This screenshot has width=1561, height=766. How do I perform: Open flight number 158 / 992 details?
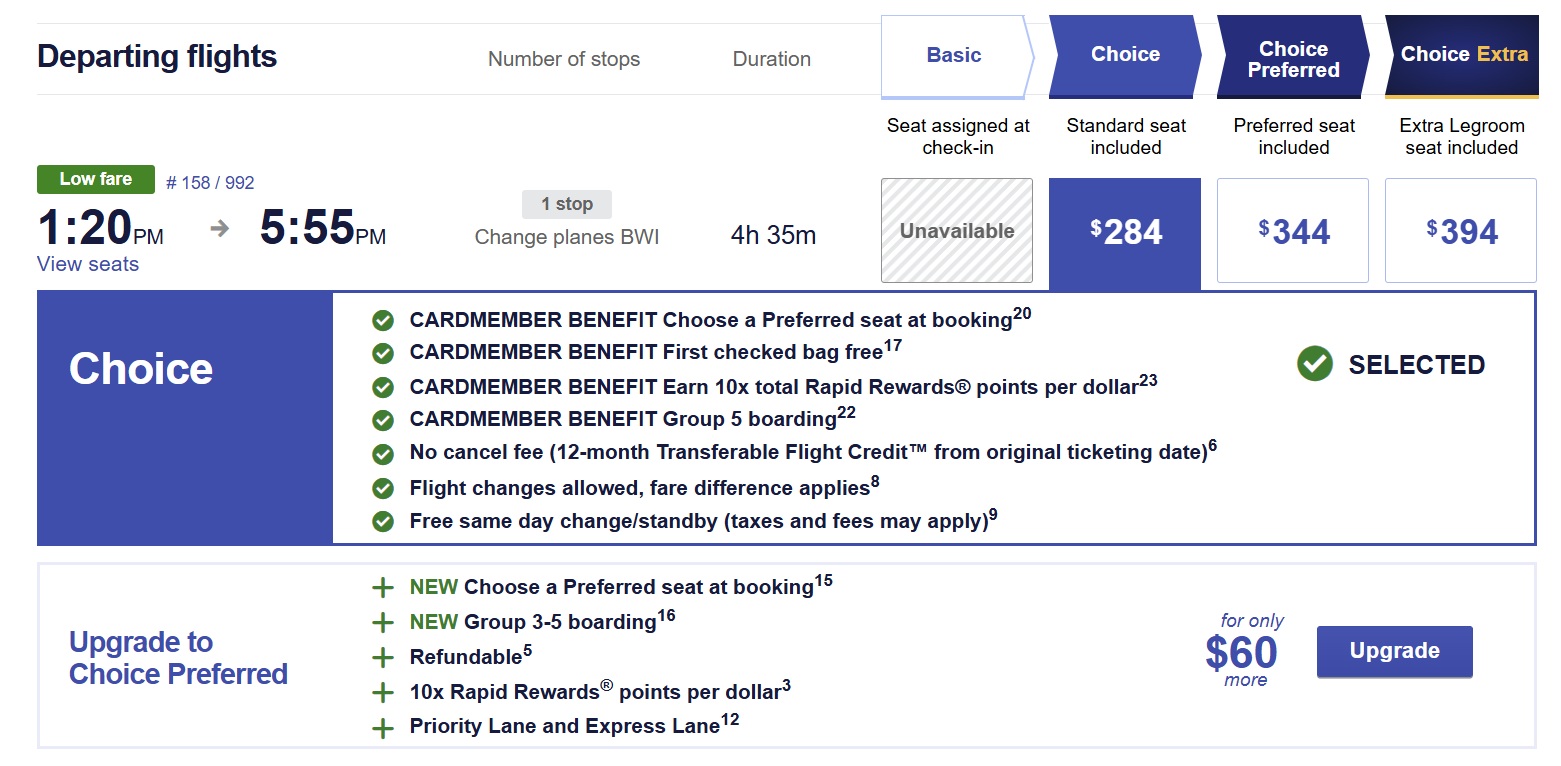[x=210, y=183]
